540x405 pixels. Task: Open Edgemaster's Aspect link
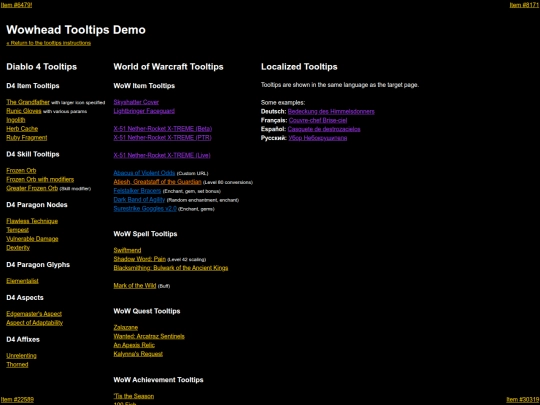pyautogui.click(x=34, y=314)
